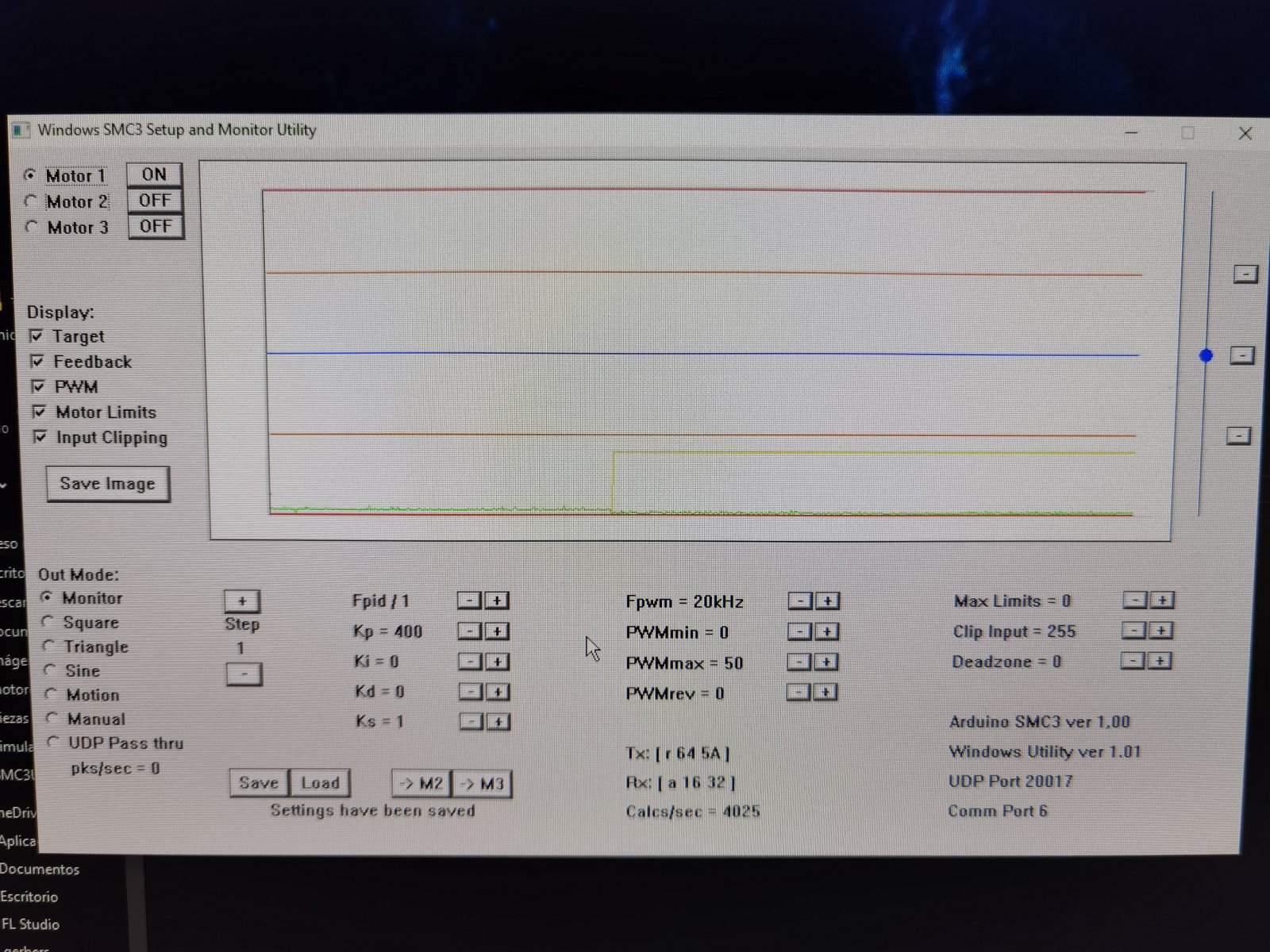The image size is (1270, 952).
Task: Toggle Motor 3 OFF button
Action: pyautogui.click(x=156, y=227)
